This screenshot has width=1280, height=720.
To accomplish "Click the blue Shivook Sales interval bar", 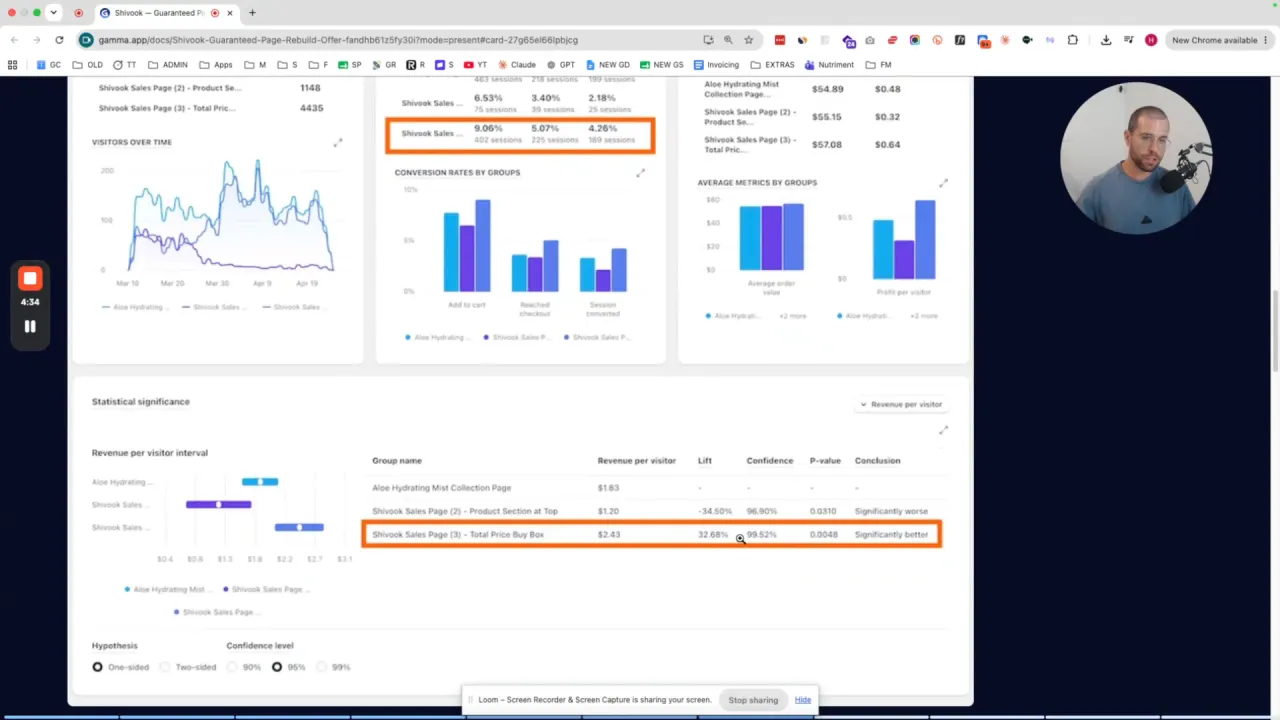I will coord(299,527).
